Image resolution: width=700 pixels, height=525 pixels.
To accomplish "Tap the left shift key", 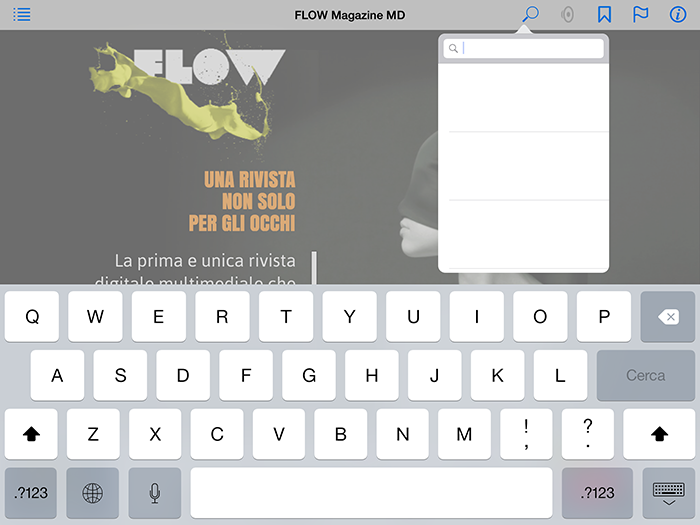I will (x=31, y=433).
